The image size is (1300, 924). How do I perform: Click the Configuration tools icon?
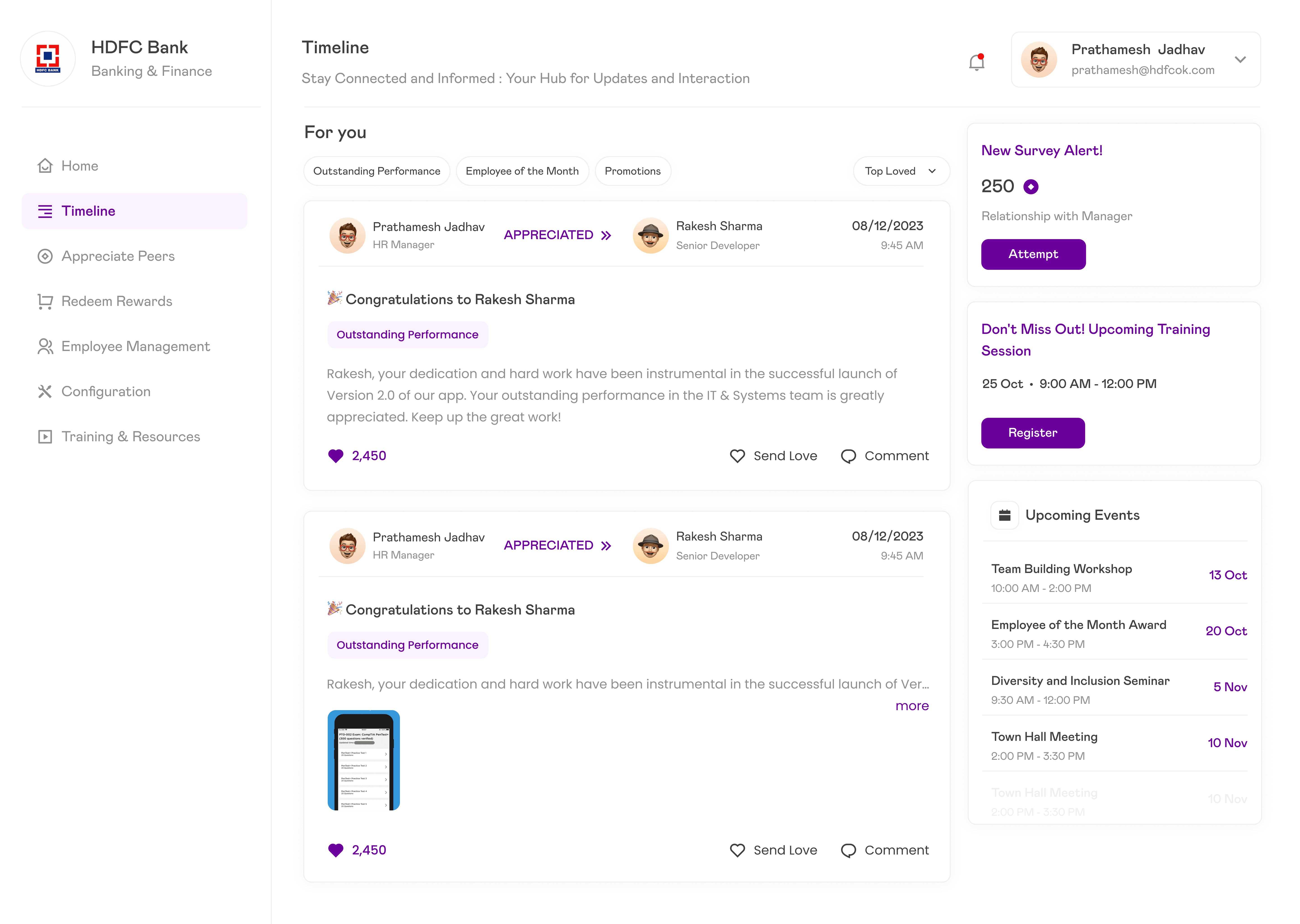point(45,391)
